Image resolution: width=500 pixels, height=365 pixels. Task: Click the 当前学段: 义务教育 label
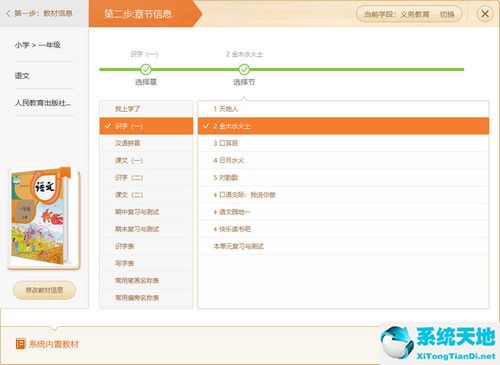point(396,14)
